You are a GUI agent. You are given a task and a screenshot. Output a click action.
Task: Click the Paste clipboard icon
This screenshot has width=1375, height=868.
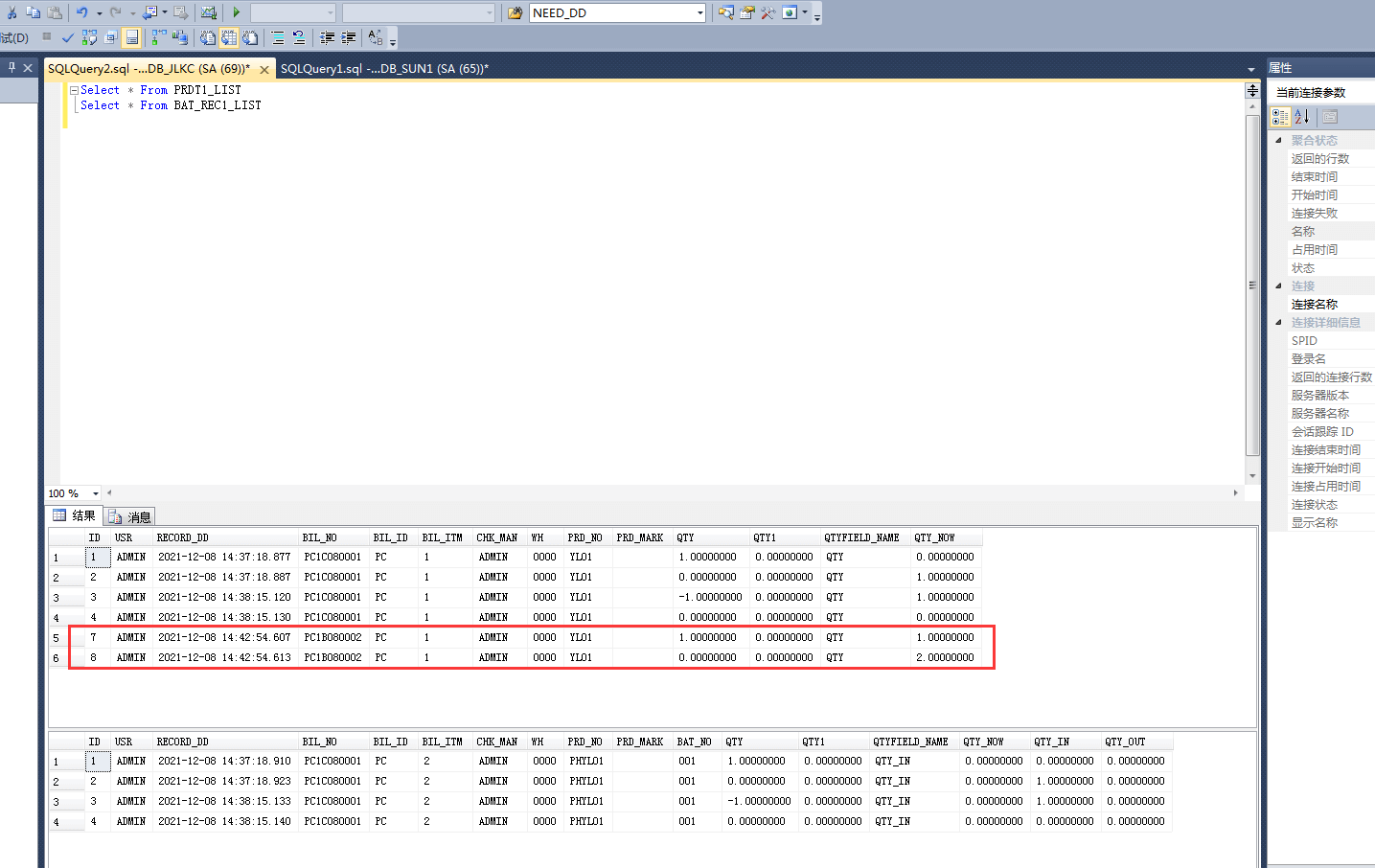[x=55, y=12]
